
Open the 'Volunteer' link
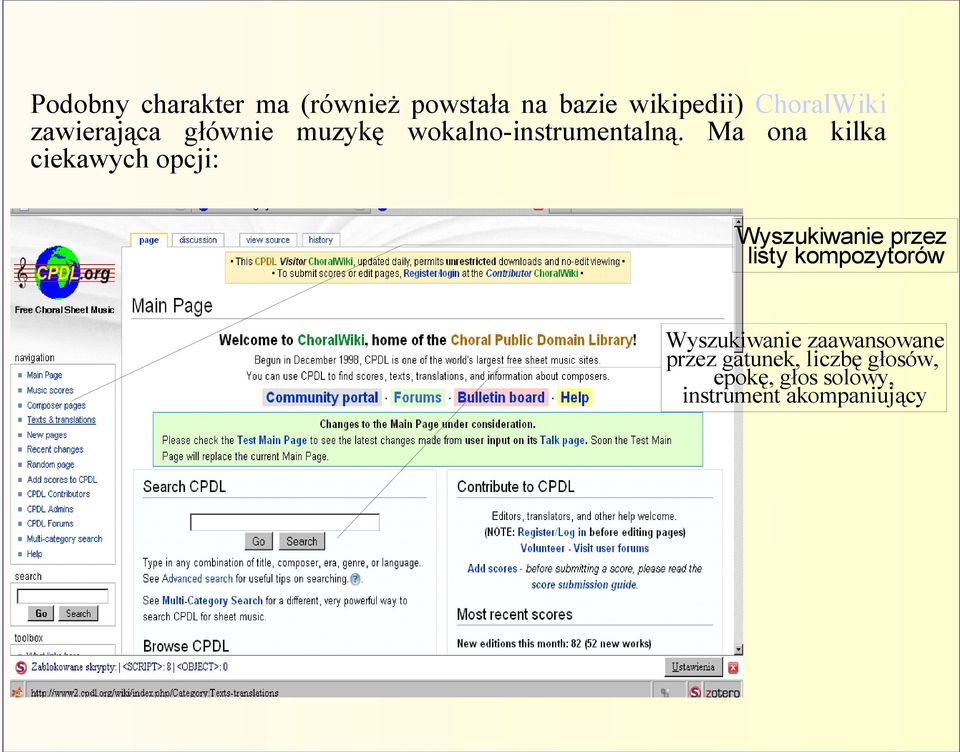point(542,548)
